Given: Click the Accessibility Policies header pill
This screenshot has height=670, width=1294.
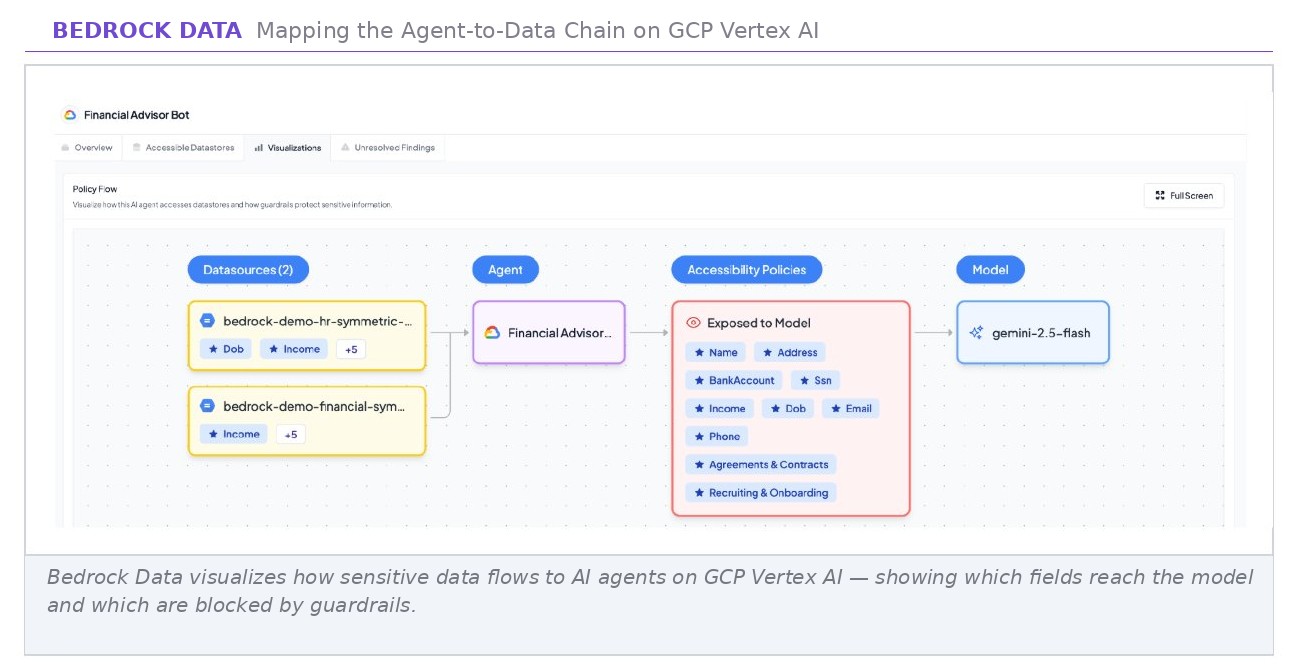Looking at the screenshot, I should [x=747, y=270].
